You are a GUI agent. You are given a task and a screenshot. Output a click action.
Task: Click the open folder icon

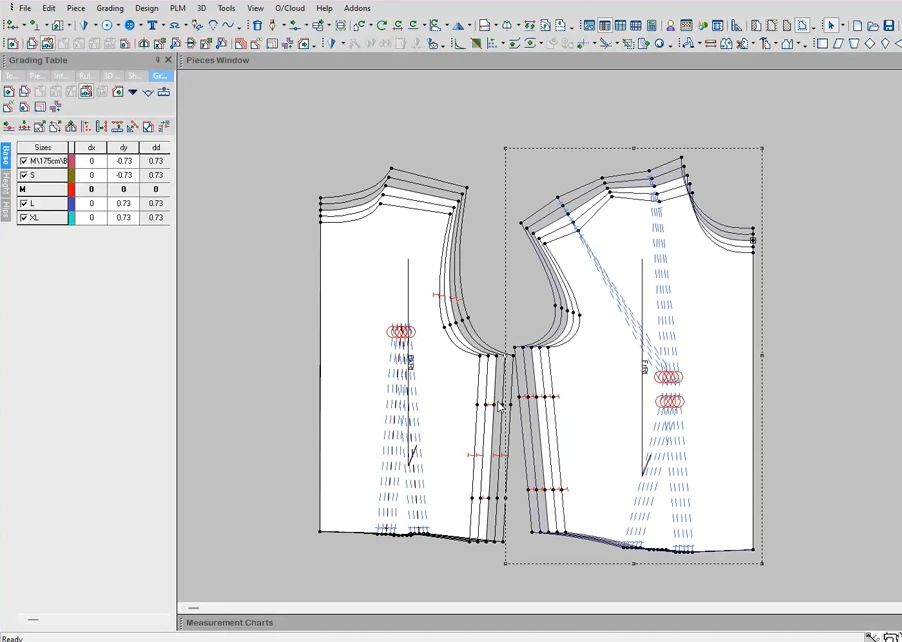873,26
